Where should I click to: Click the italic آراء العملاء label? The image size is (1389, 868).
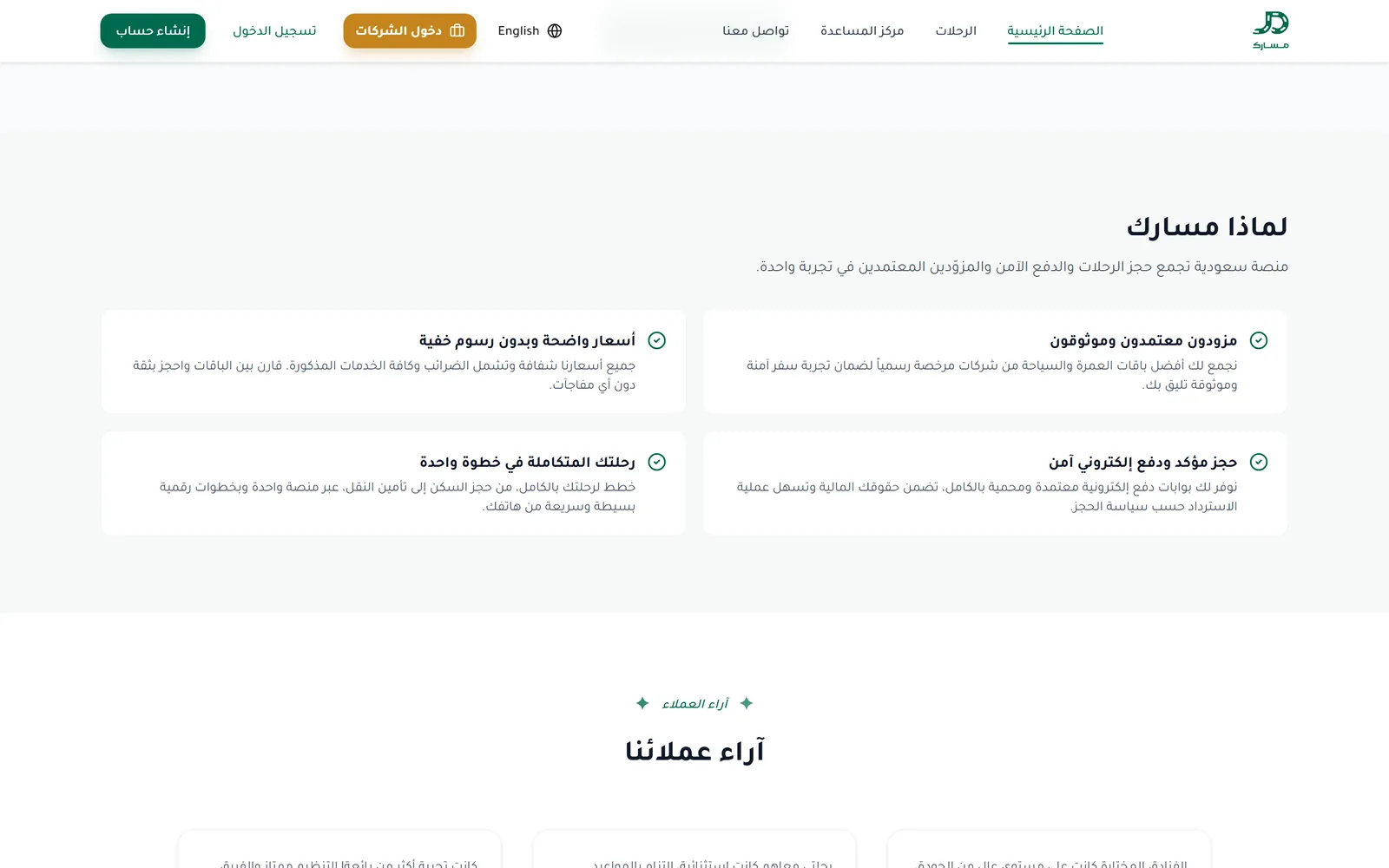694,704
